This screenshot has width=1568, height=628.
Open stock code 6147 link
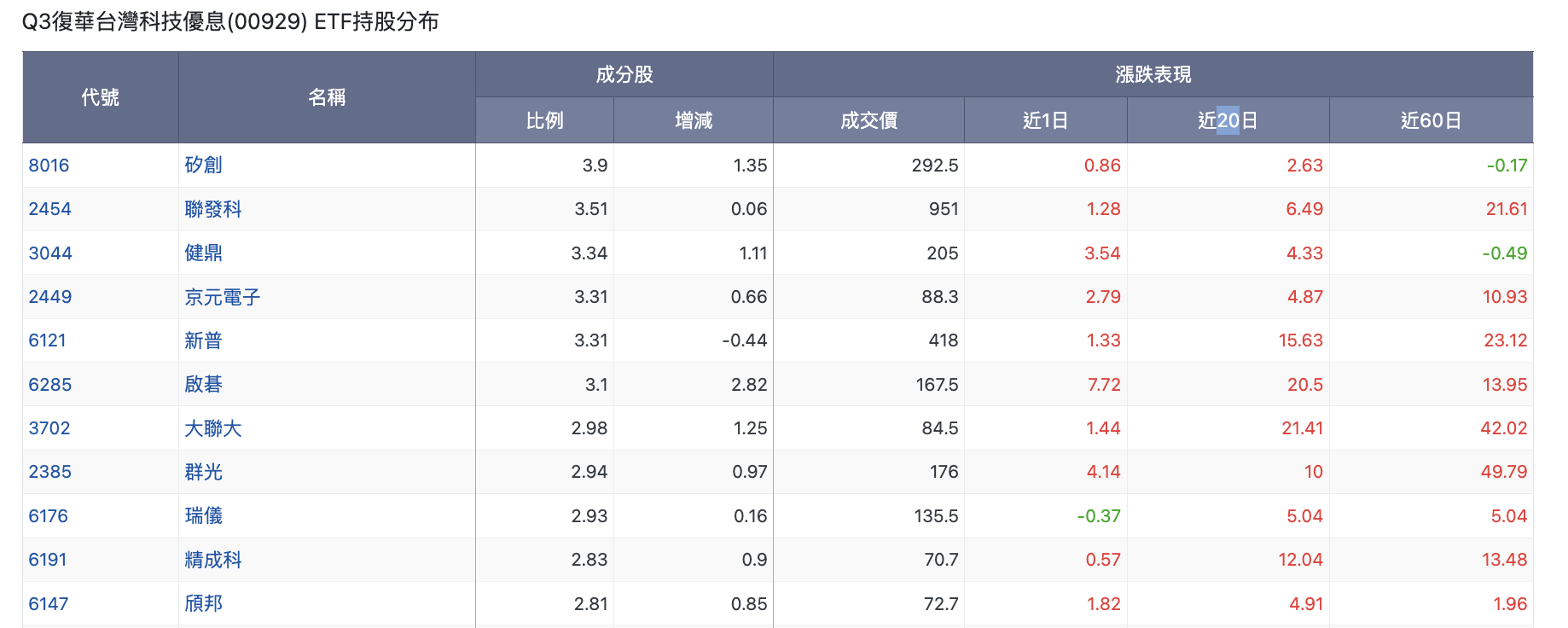(49, 604)
